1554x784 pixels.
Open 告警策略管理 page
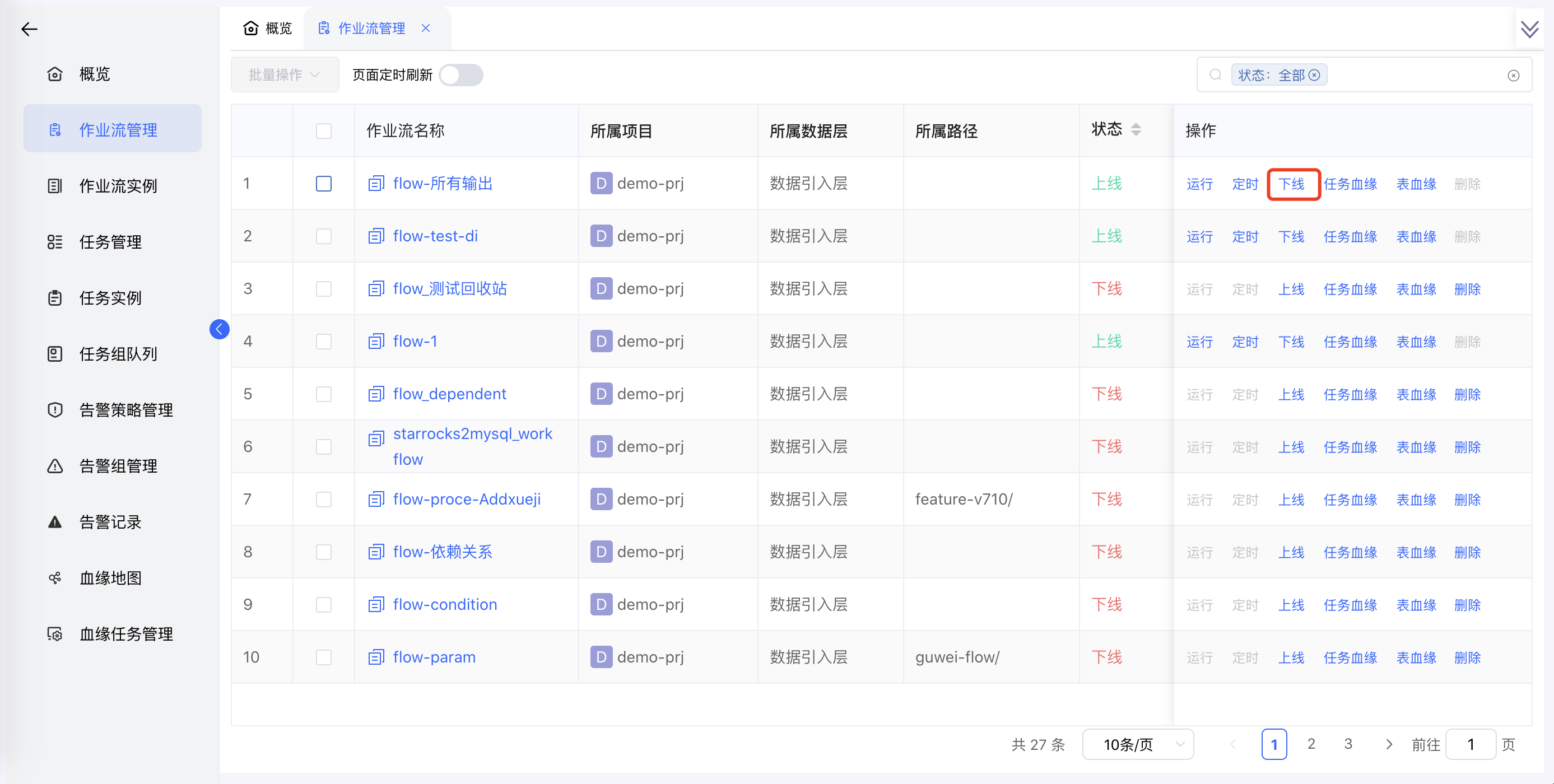click(125, 409)
